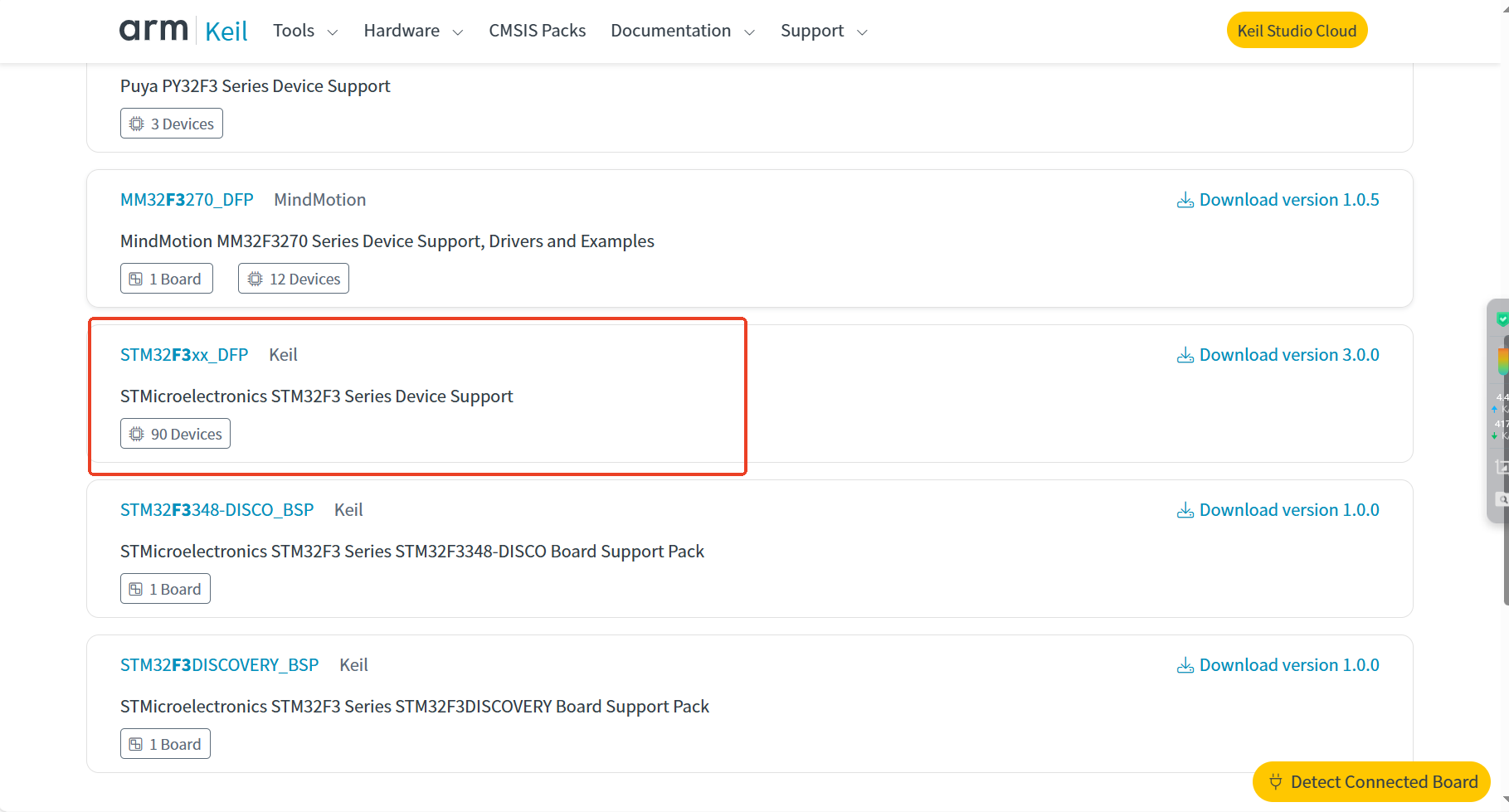1509x812 pixels.
Task: Click Keil vendor label beside STM32F3DISCOVERY_BSP
Action: click(x=353, y=665)
